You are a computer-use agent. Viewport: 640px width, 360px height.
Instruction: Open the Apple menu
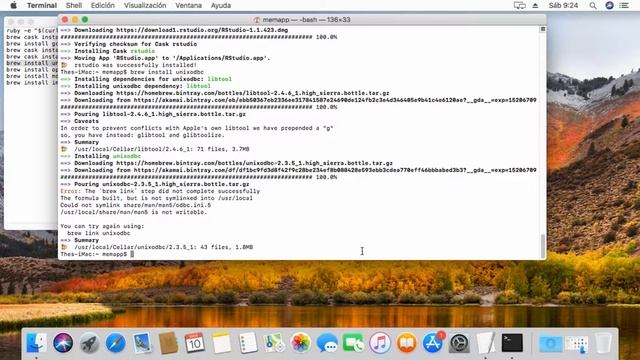click(x=13, y=5)
